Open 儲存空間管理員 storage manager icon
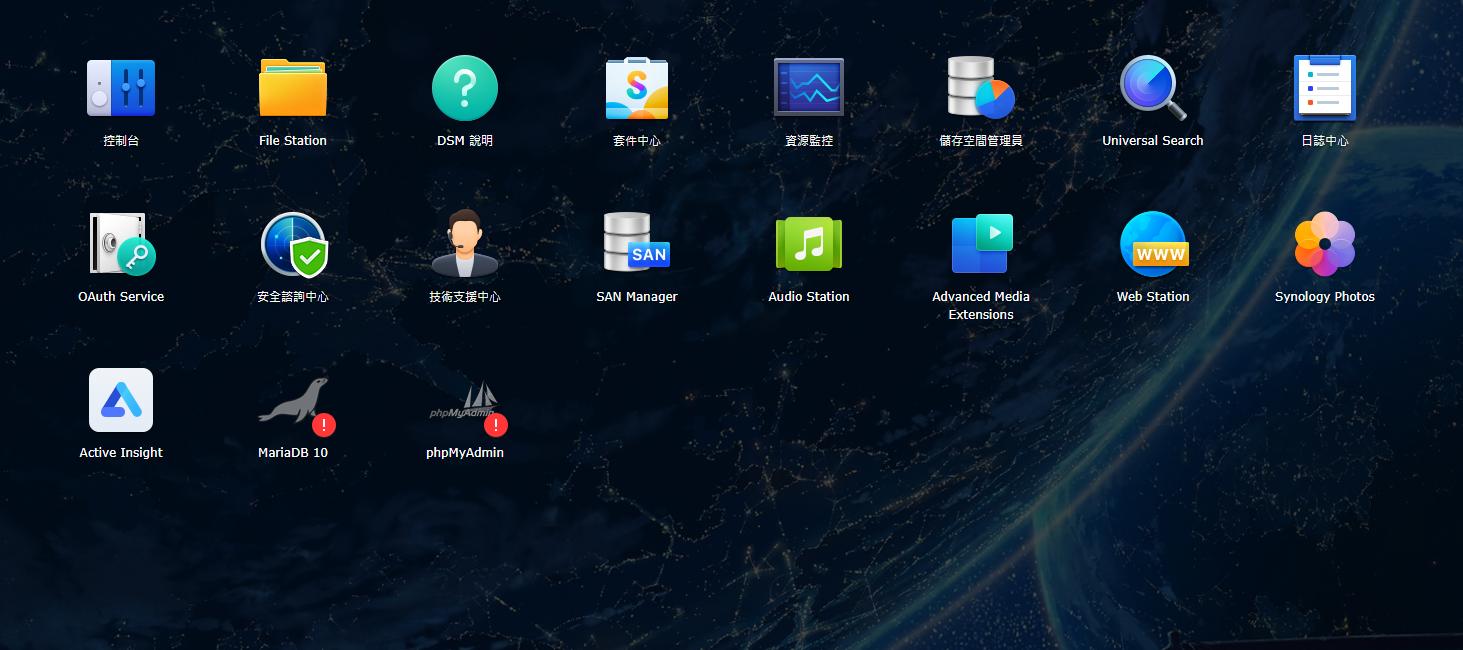This screenshot has width=1463, height=650. tap(981, 88)
